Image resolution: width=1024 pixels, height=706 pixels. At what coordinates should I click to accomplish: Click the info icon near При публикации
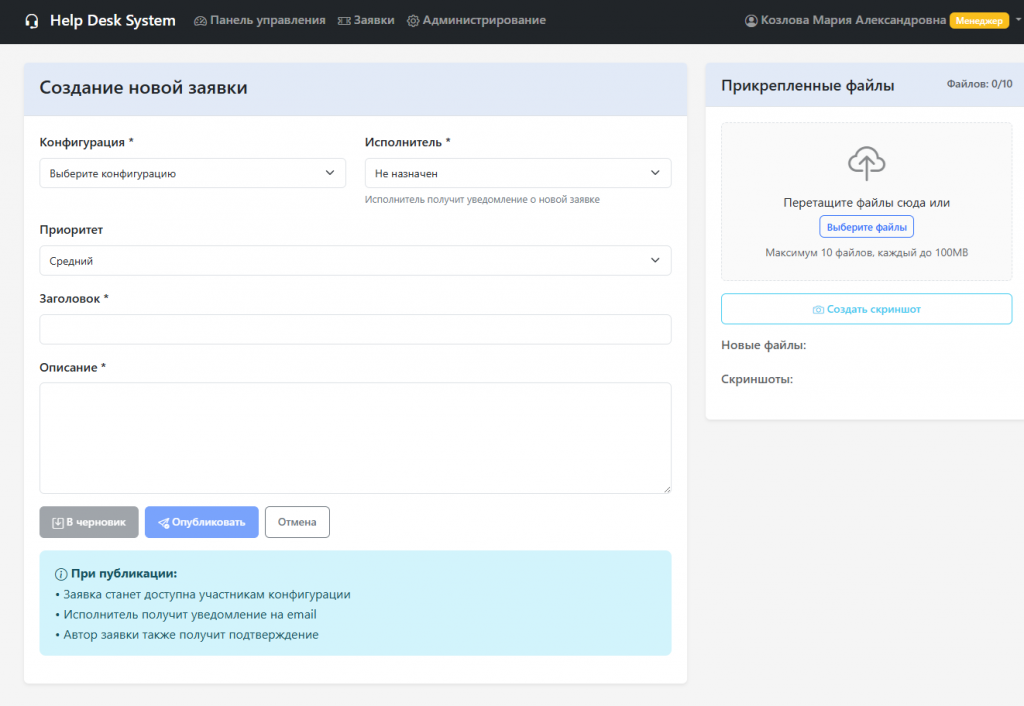pos(61,574)
